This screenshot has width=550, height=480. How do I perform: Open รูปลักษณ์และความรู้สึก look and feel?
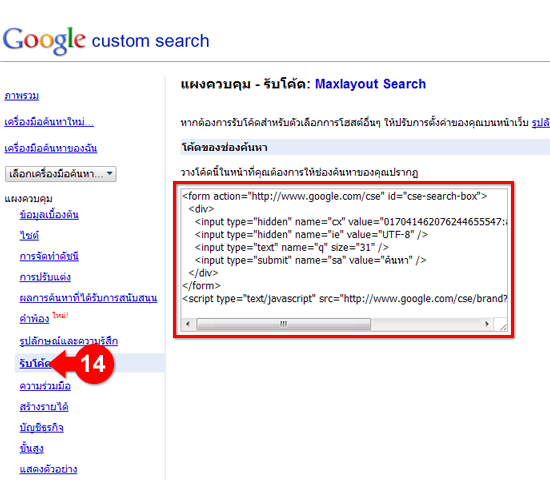[69, 341]
